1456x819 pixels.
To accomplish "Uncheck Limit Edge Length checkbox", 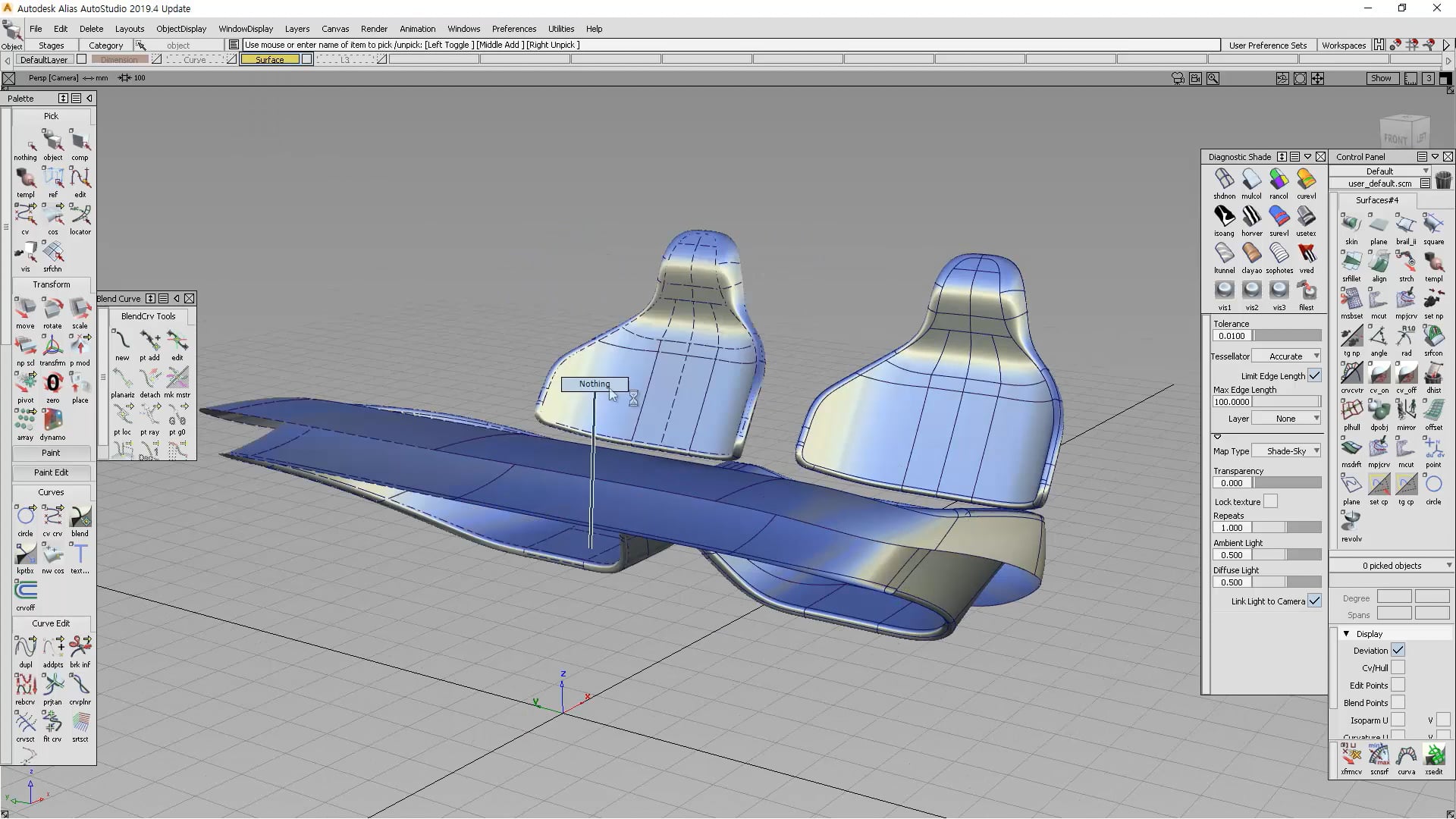I will coord(1314,375).
